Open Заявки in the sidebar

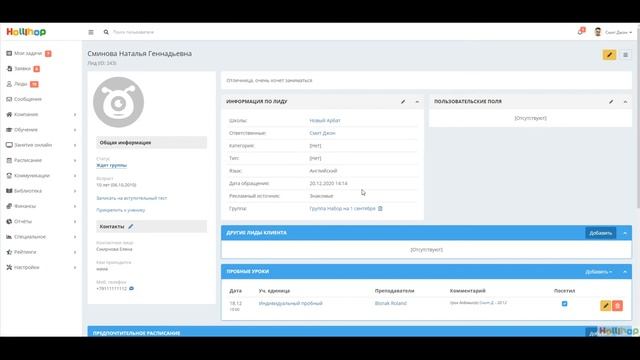click(22, 69)
